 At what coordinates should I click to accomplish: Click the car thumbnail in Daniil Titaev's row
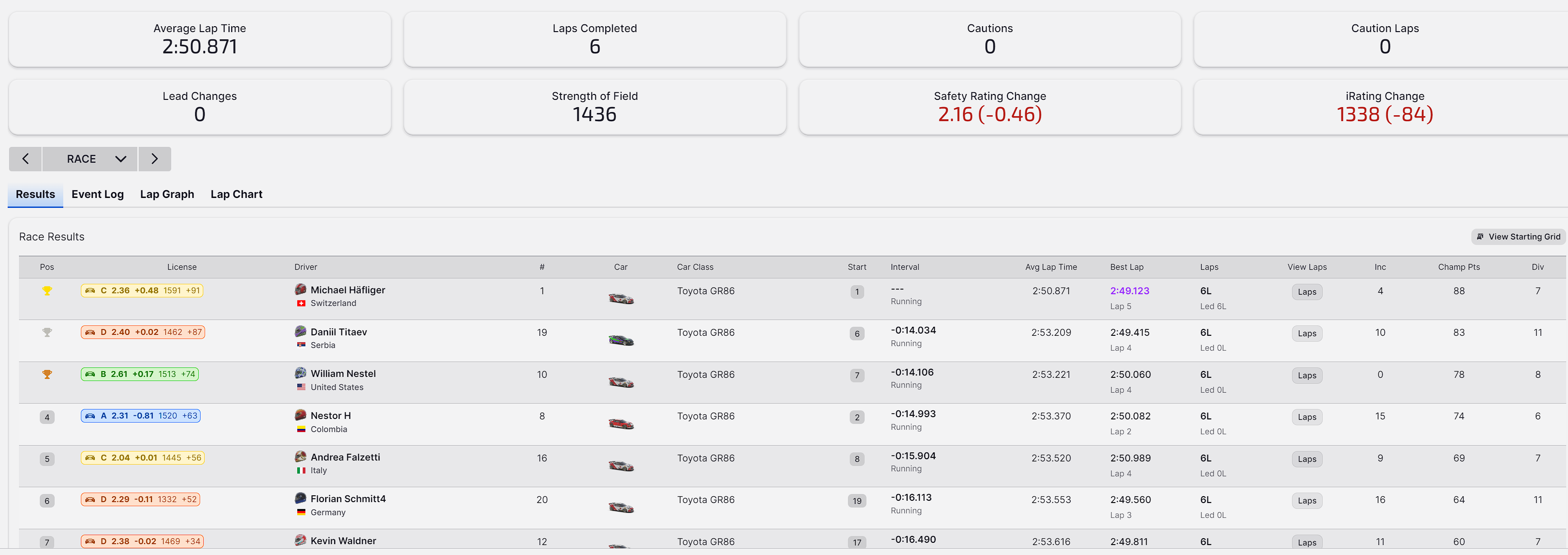coord(621,340)
